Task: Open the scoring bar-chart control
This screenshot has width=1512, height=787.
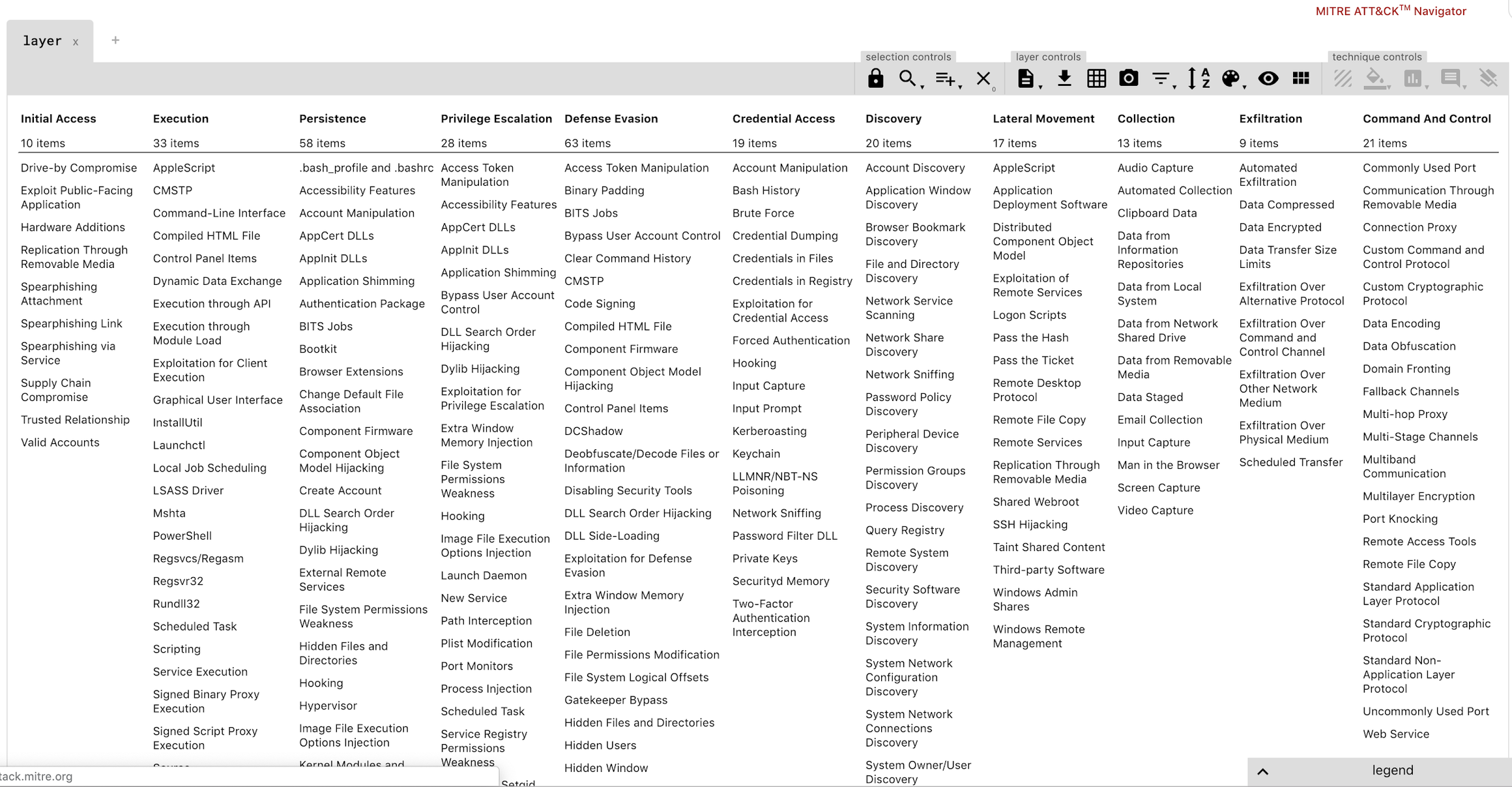Action: coord(1413,79)
